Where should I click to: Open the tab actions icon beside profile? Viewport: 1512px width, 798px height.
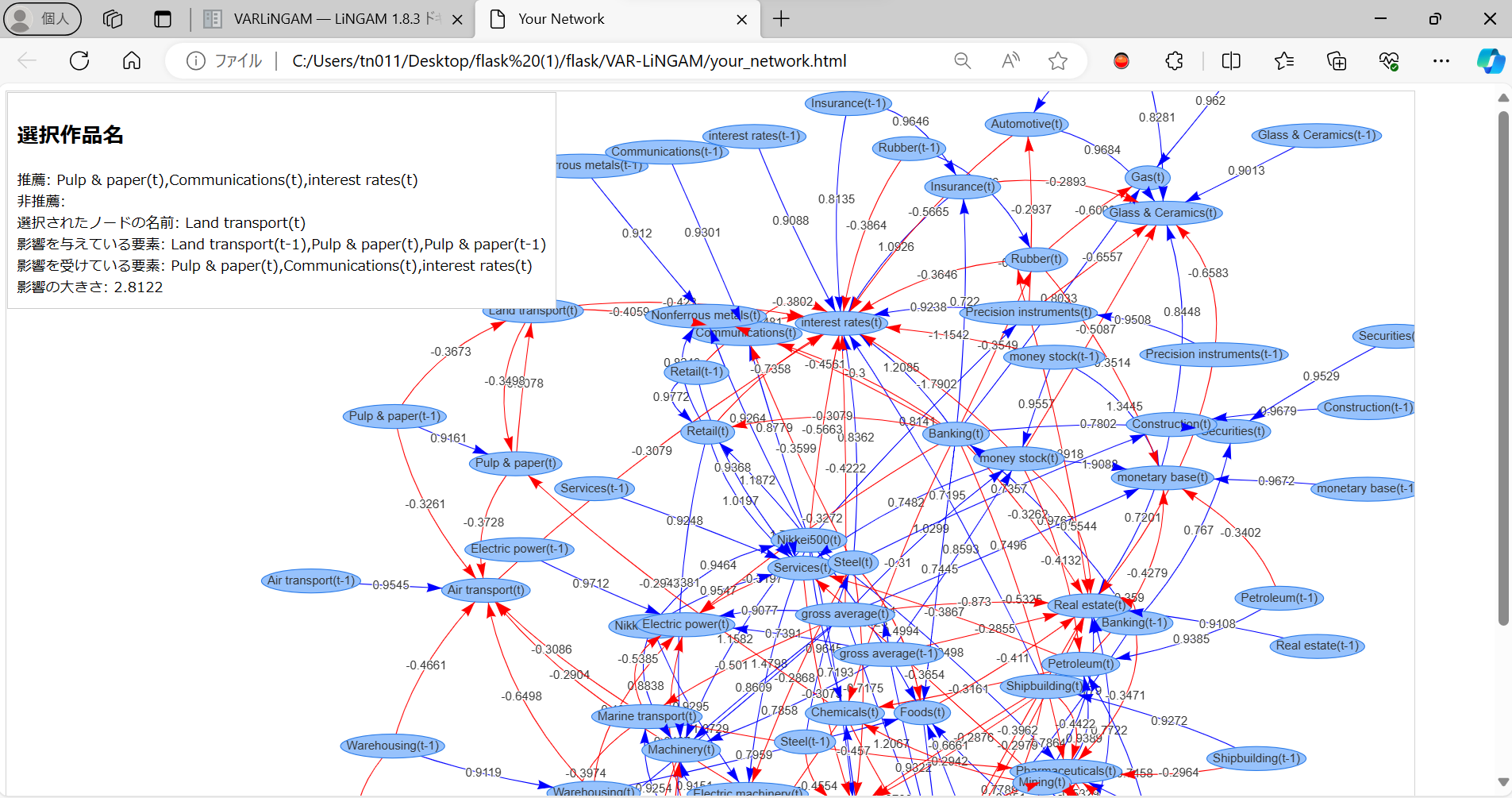click(112, 18)
